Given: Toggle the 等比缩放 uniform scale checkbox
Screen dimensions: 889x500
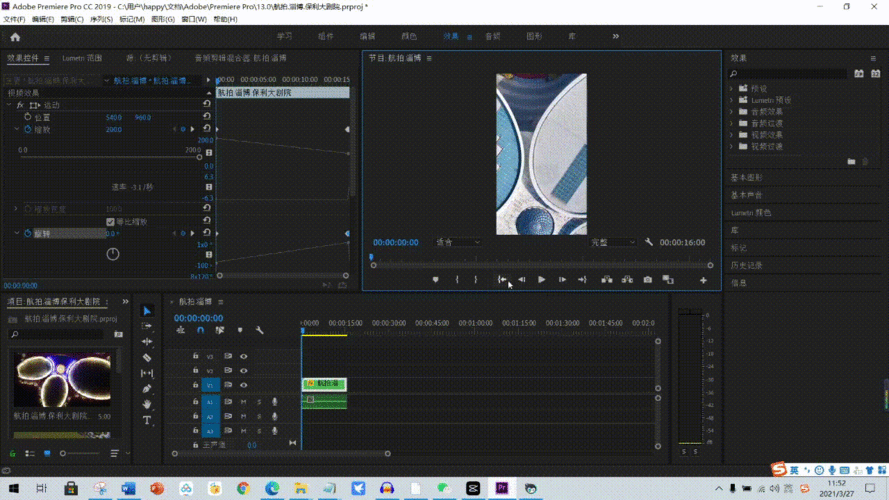Looking at the screenshot, I should [110, 222].
